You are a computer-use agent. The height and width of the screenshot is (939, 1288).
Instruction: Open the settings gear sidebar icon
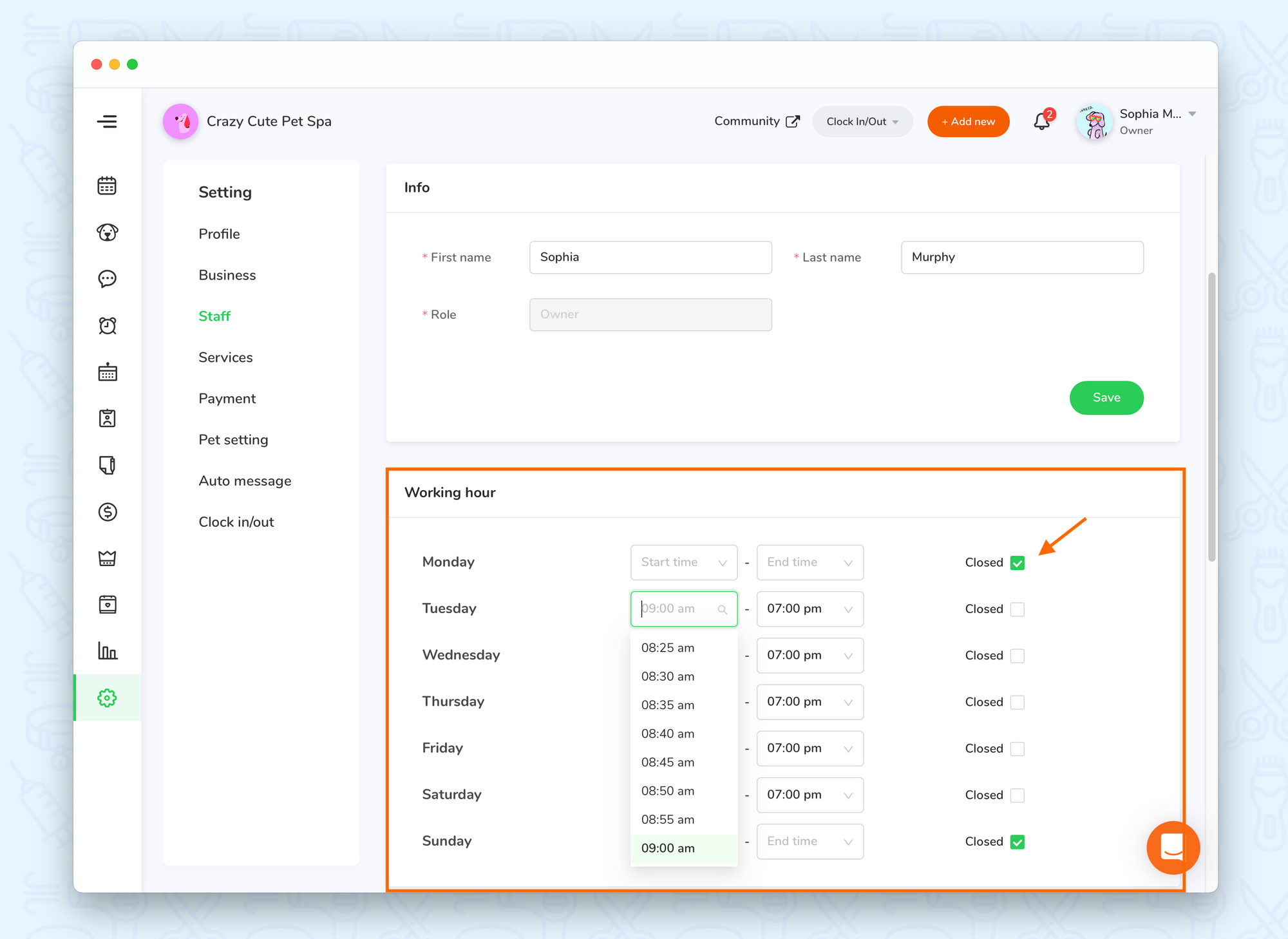pos(107,697)
